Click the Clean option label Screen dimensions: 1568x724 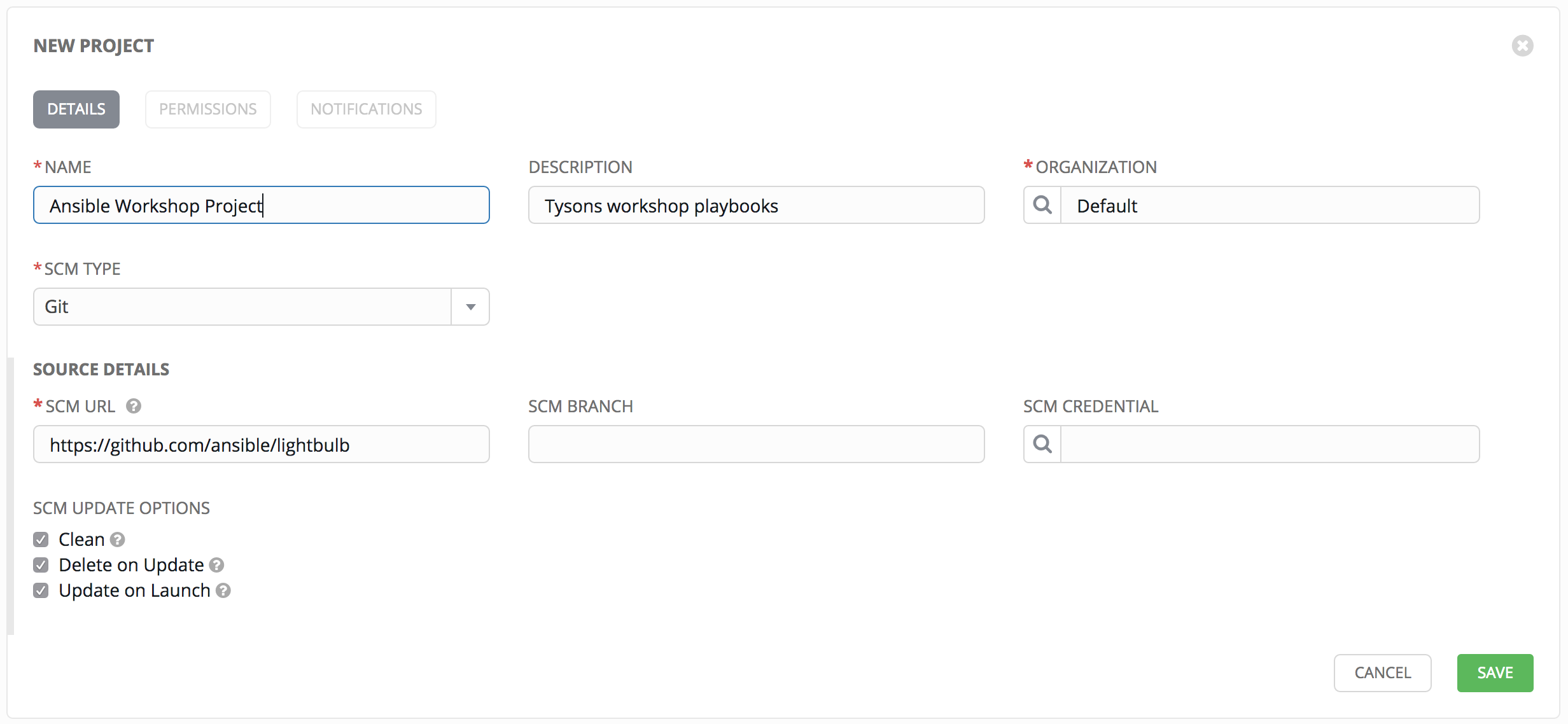[81, 540]
